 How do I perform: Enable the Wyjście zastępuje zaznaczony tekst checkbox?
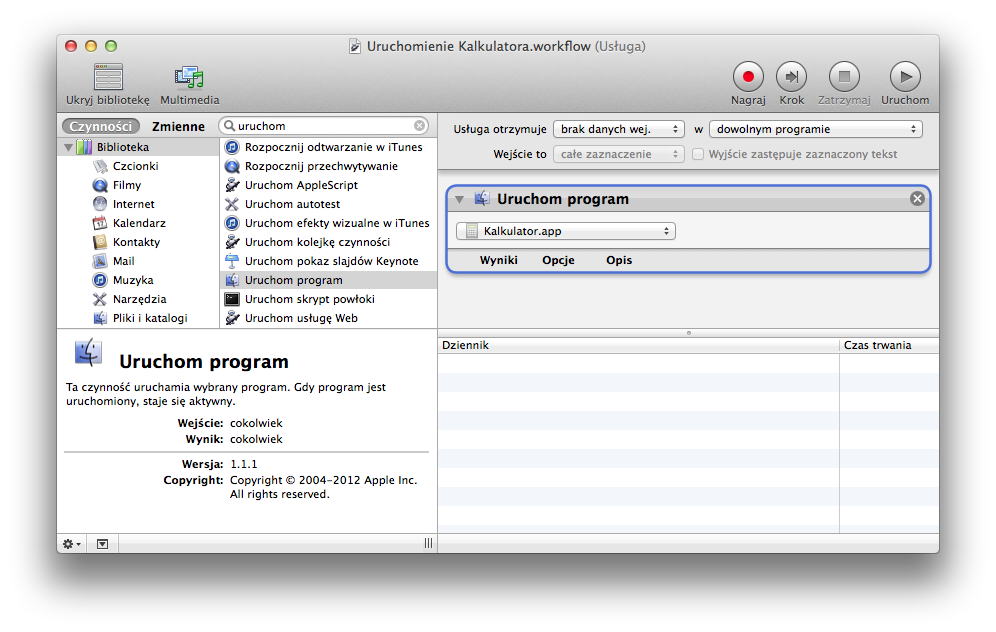click(x=697, y=152)
